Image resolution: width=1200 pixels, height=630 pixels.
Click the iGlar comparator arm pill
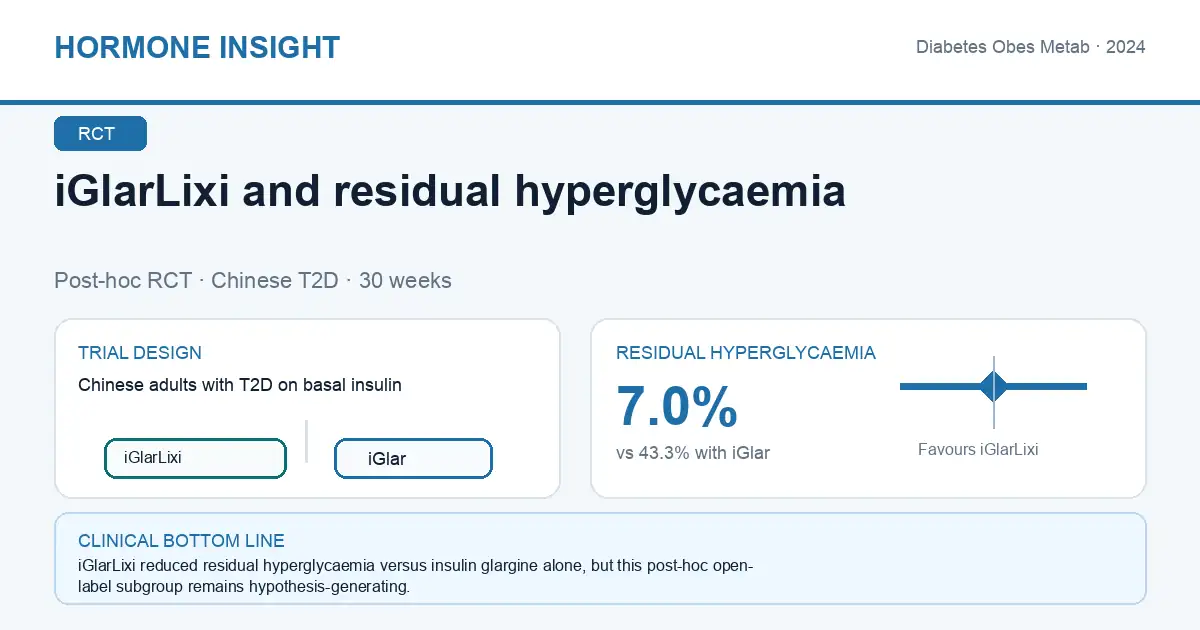pyautogui.click(x=413, y=459)
